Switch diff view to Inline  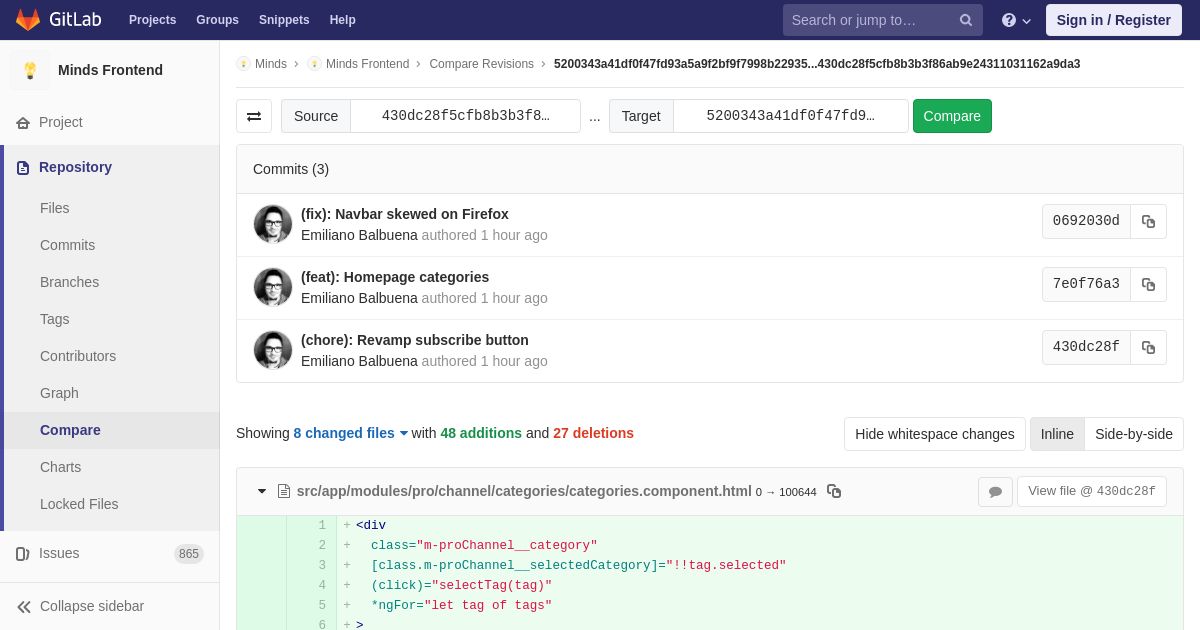tap(1057, 434)
